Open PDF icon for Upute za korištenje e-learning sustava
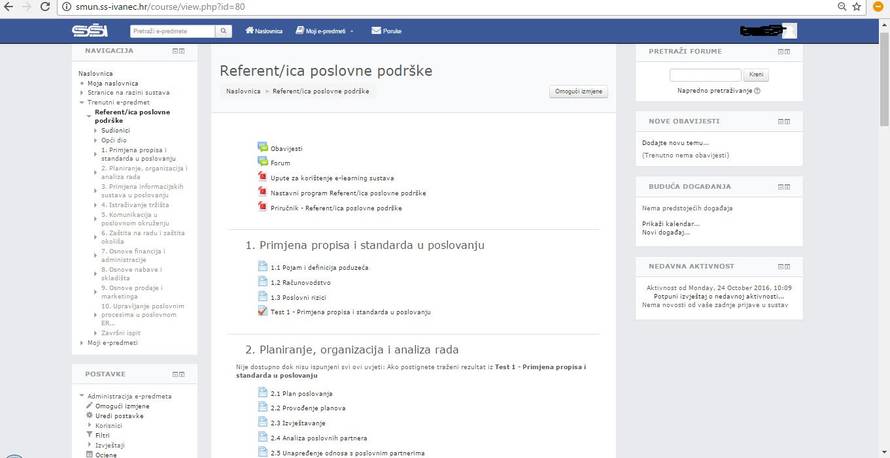The width and height of the screenshot is (890, 458). click(262, 177)
